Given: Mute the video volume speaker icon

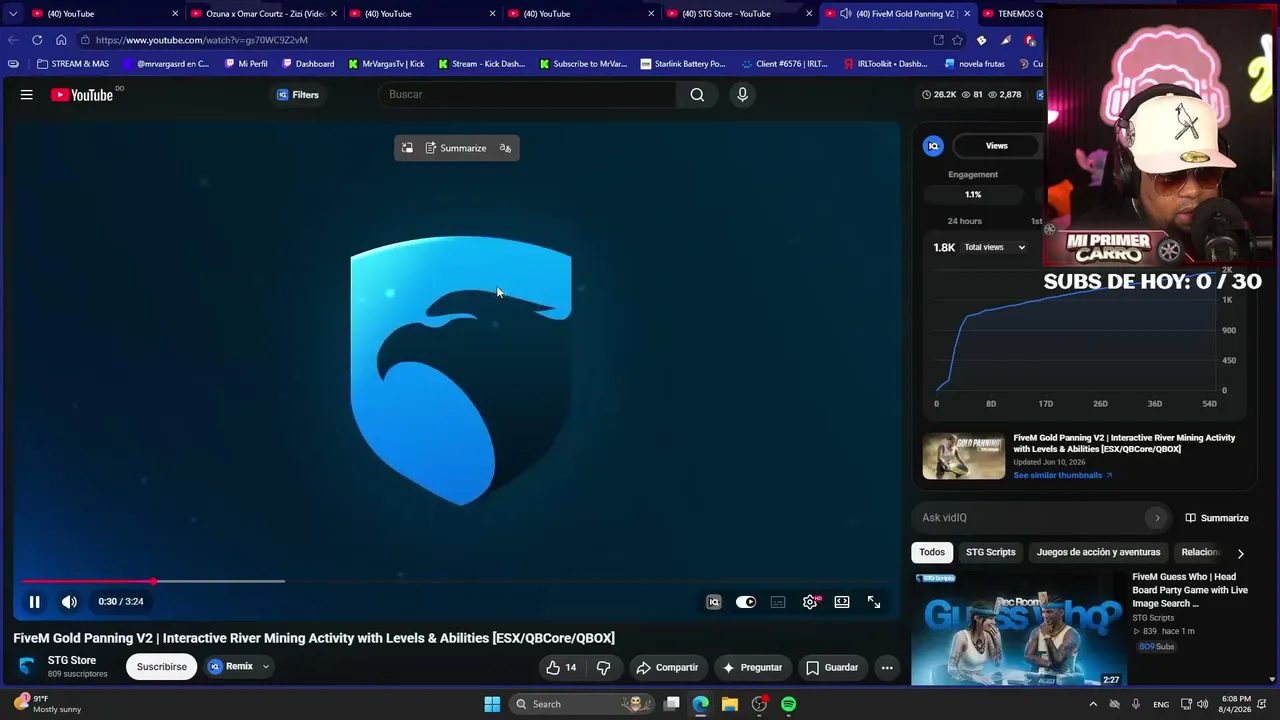Looking at the screenshot, I should [x=69, y=602].
